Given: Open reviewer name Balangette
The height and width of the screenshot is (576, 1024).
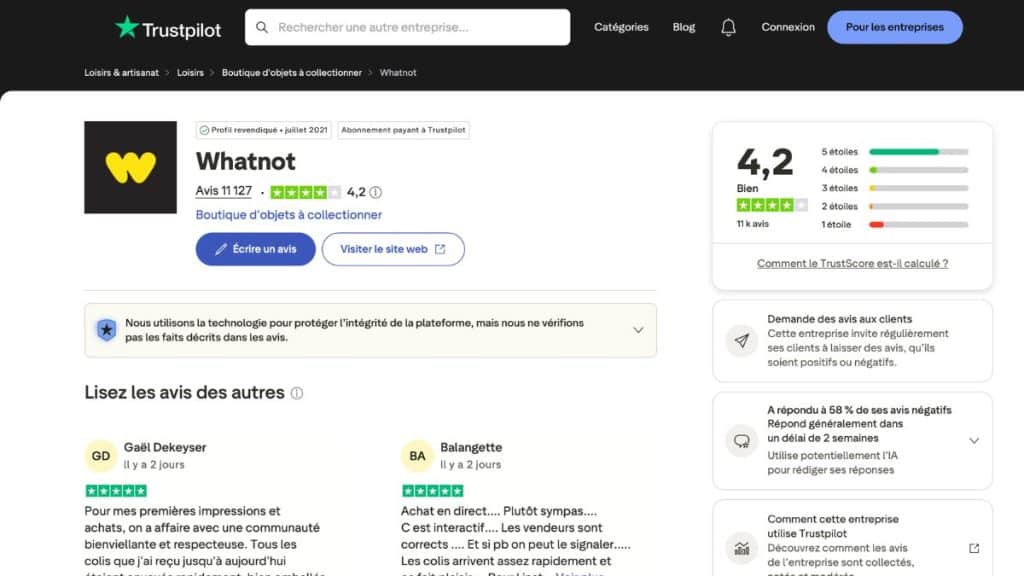Looking at the screenshot, I should tap(471, 447).
